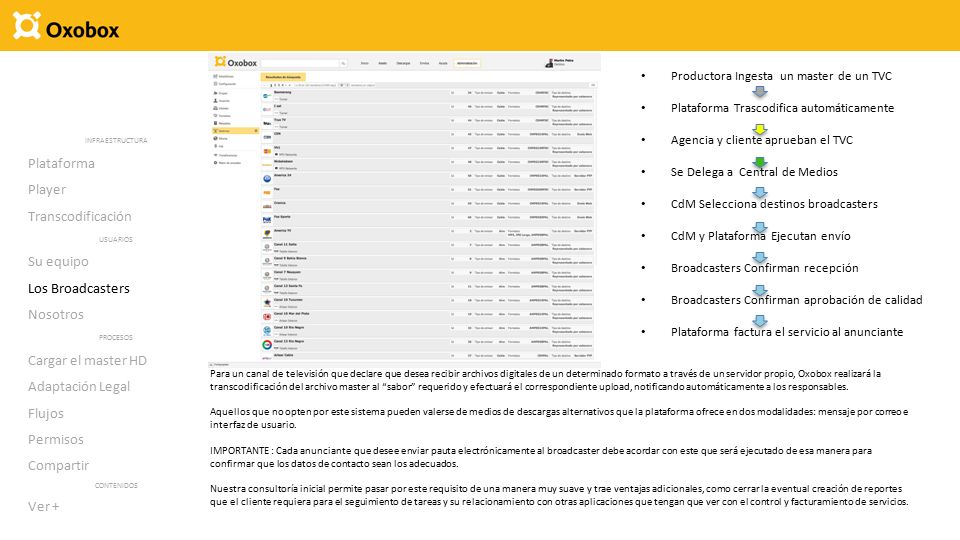Image resolution: width=960 pixels, height=540 pixels.
Task: Click the Canal 9 Bahia Blanca logo
Action: coord(267,261)
